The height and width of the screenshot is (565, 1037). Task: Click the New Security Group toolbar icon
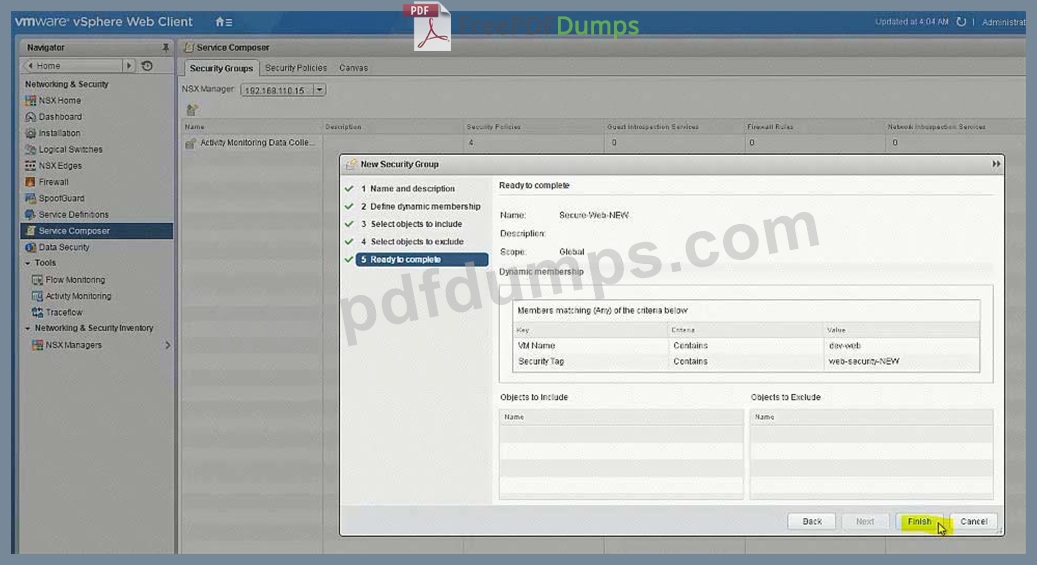(x=192, y=110)
